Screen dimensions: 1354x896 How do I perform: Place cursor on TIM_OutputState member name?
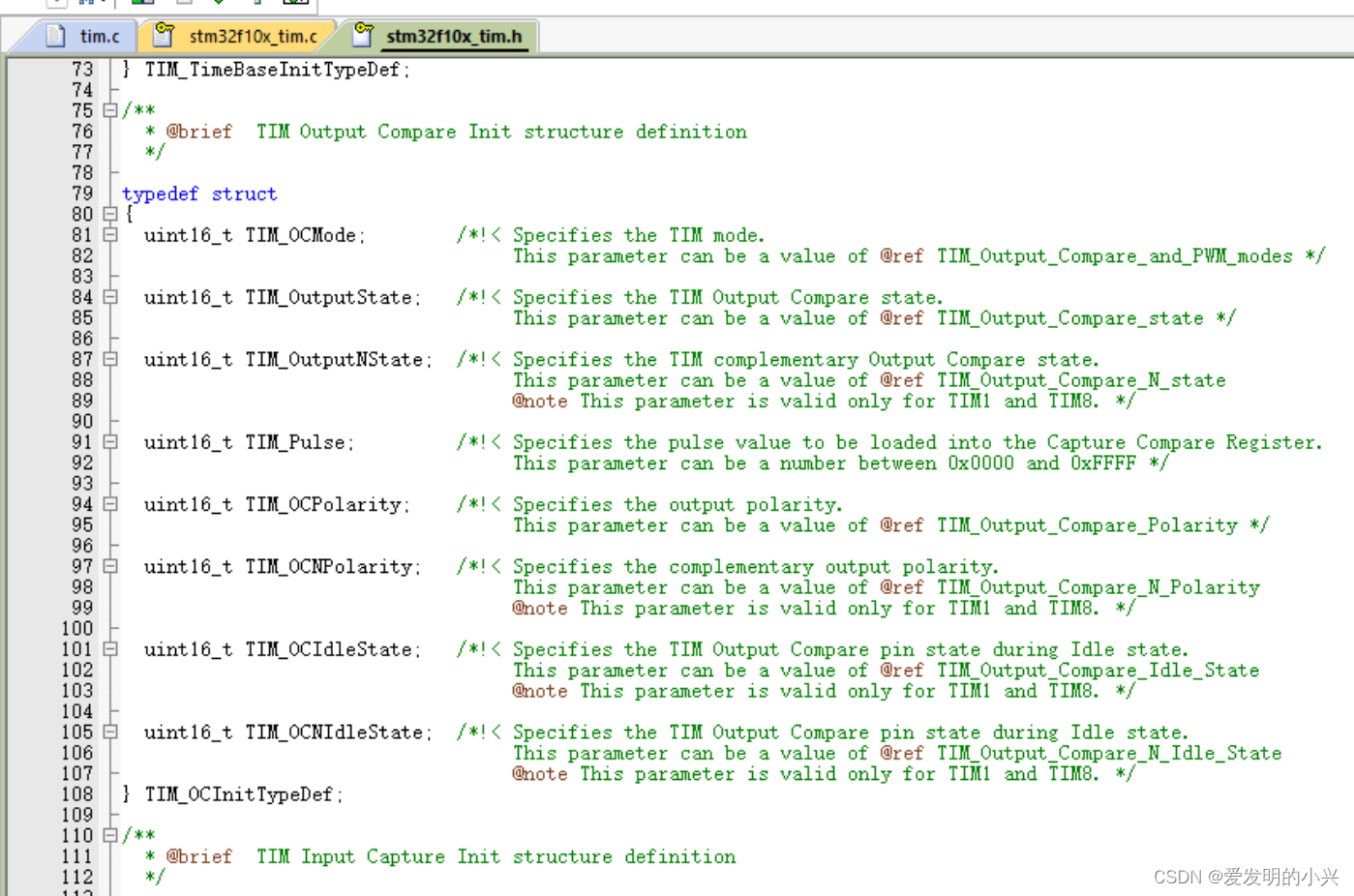pos(328,297)
